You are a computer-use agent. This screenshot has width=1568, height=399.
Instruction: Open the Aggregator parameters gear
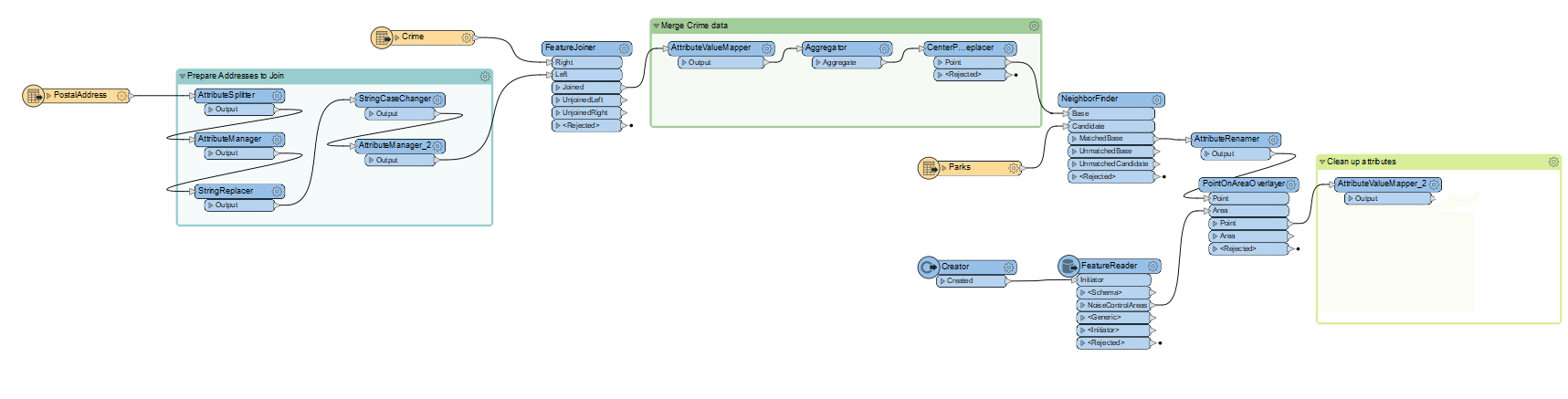pyautogui.click(x=884, y=48)
